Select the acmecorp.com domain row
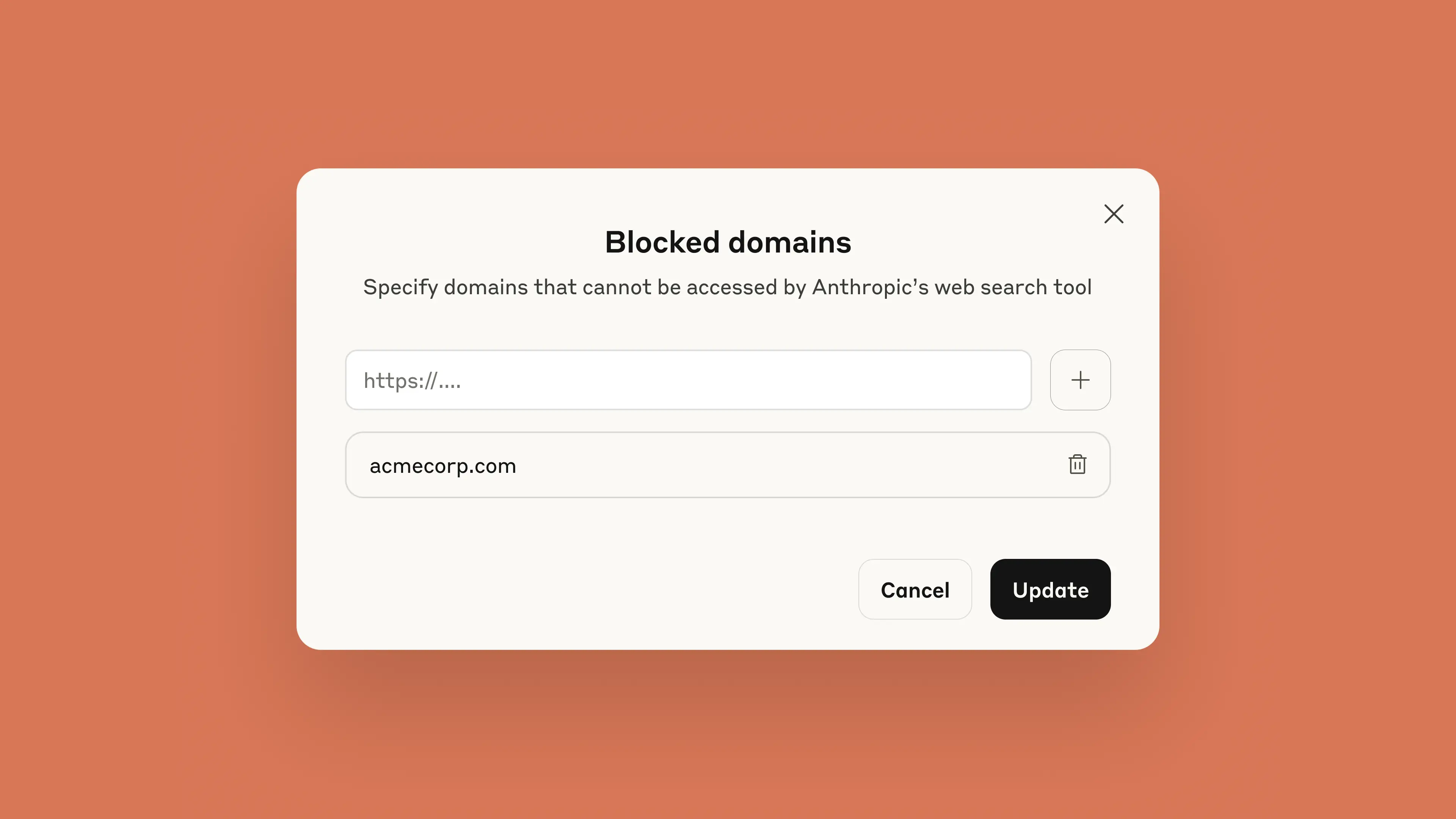Screen dimensions: 1456x819 728,464
